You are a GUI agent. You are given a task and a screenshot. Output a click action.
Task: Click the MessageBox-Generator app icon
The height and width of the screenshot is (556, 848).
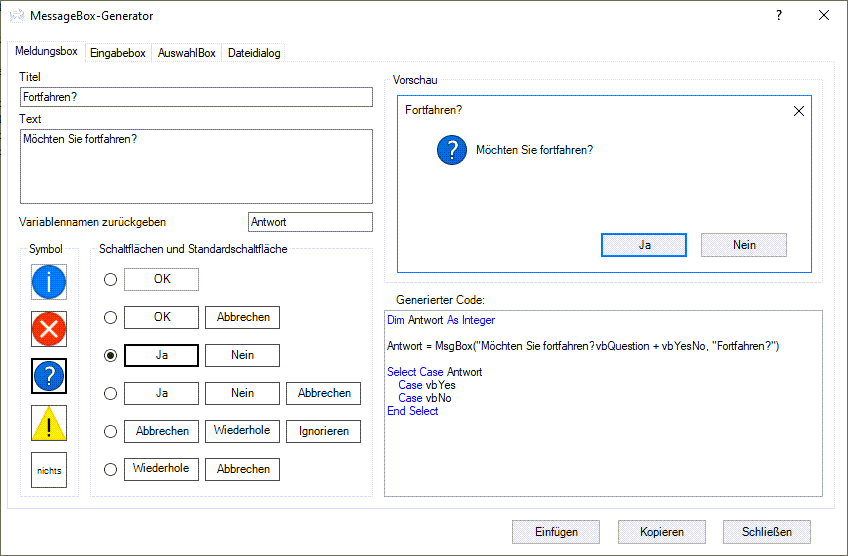(x=17, y=16)
